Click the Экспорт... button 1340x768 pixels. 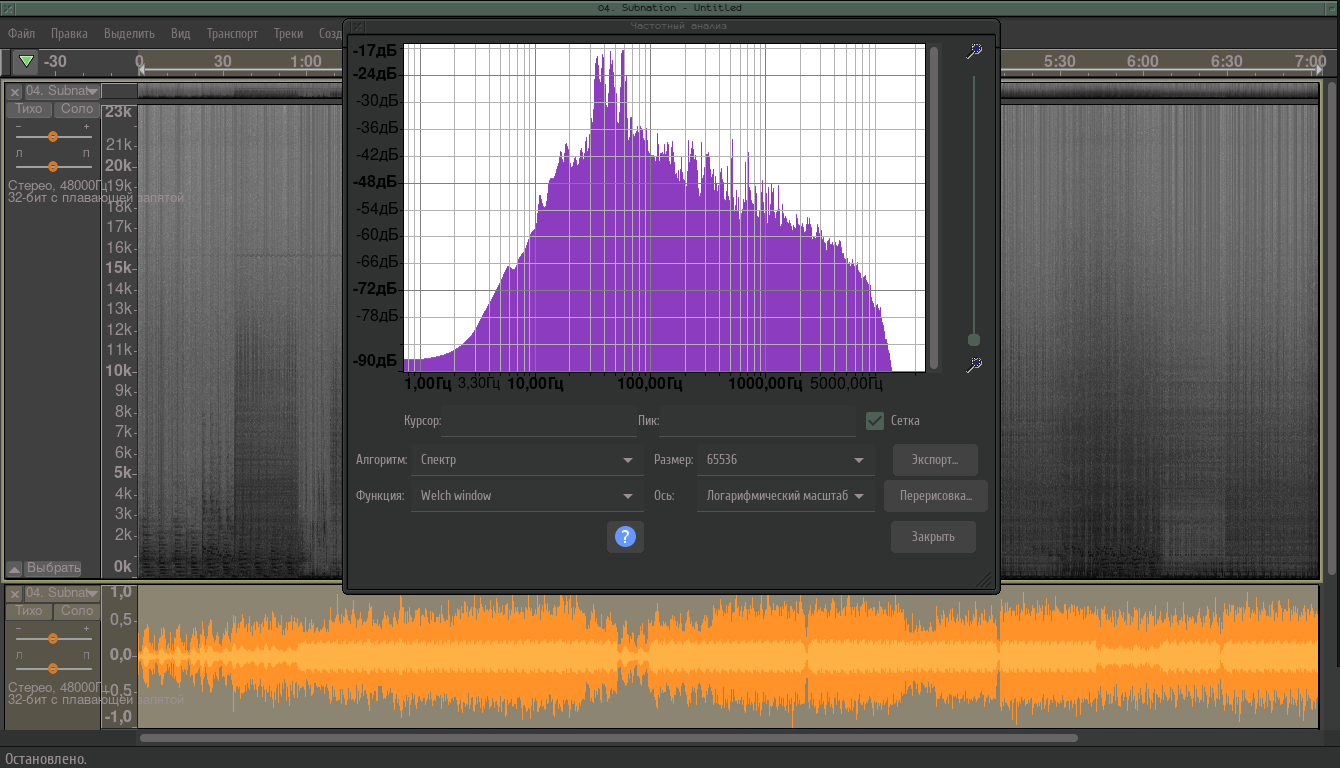[x=935, y=460]
